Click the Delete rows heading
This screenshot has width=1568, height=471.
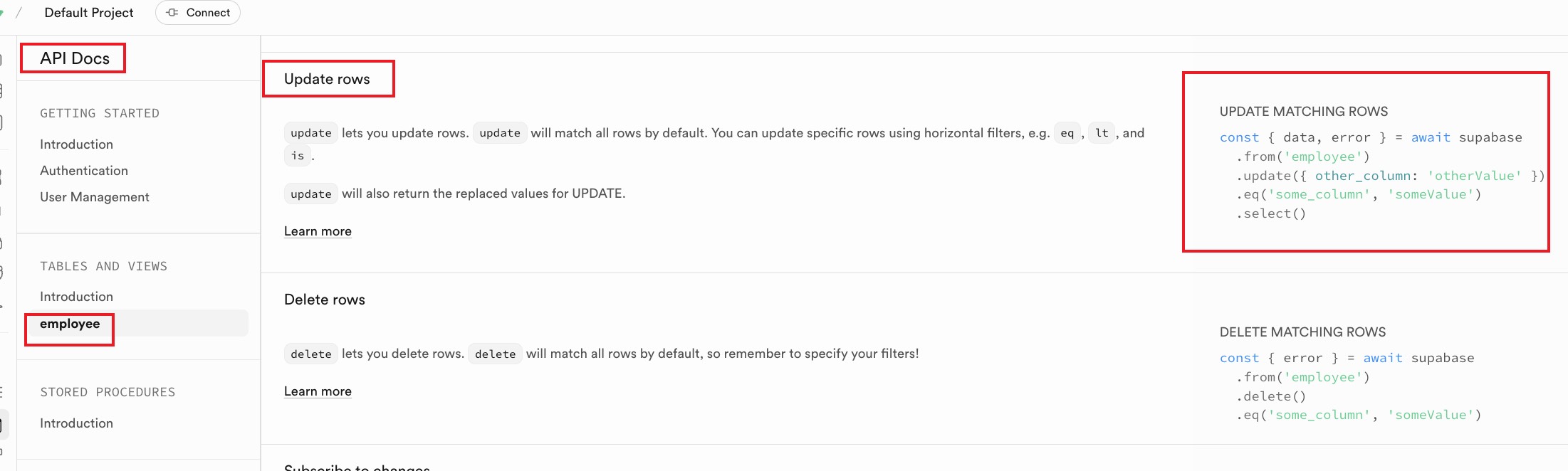point(325,300)
